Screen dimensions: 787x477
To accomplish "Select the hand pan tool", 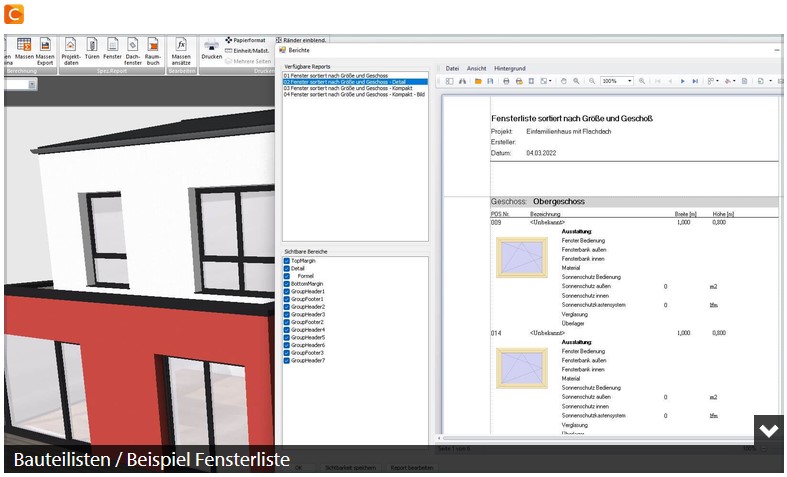I will click(564, 81).
